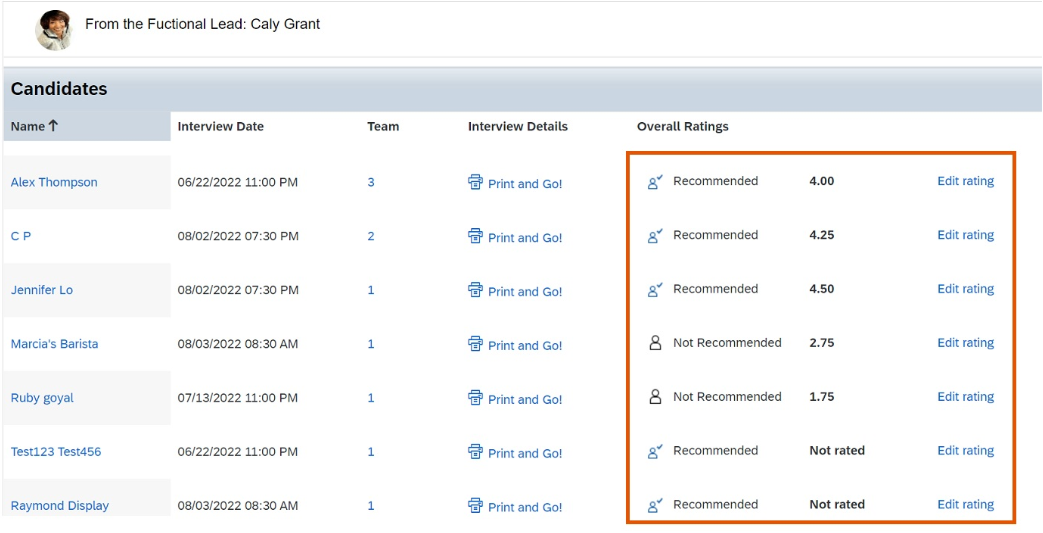
Task: Click the printer icon for Jennifer Lo
Action: click(475, 289)
